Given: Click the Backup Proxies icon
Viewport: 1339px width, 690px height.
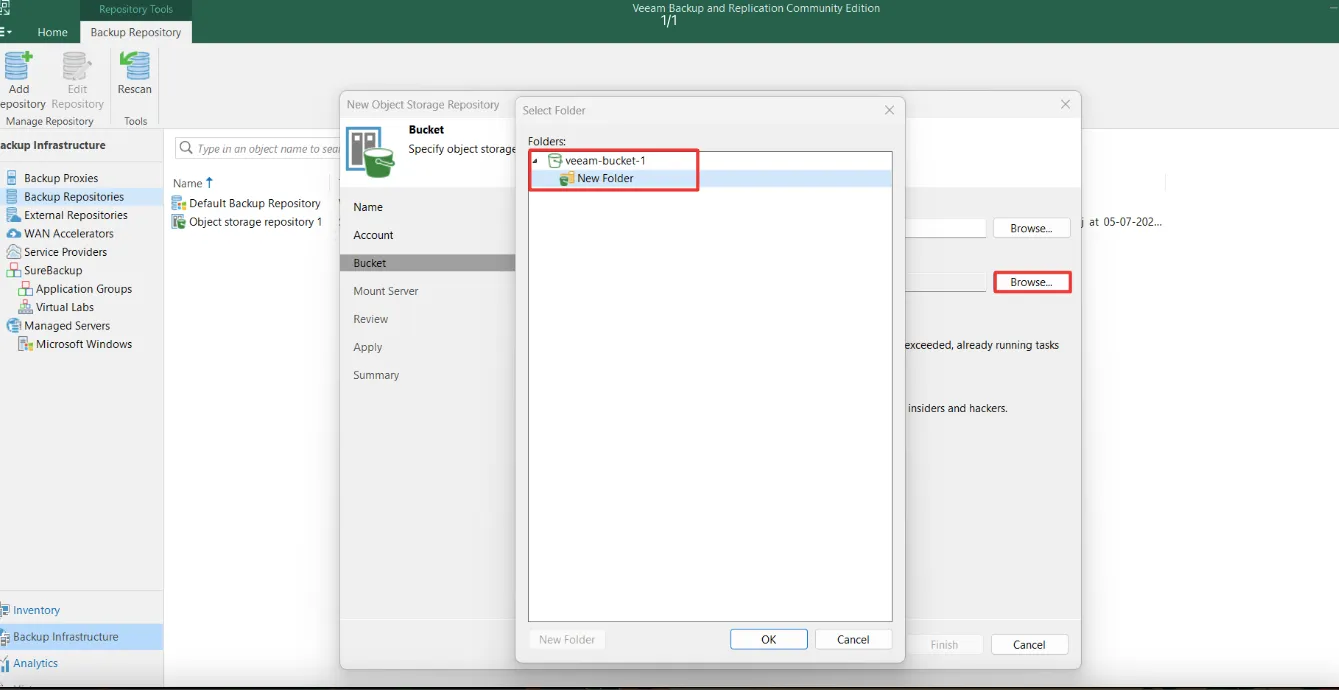Looking at the screenshot, I should tap(13, 178).
